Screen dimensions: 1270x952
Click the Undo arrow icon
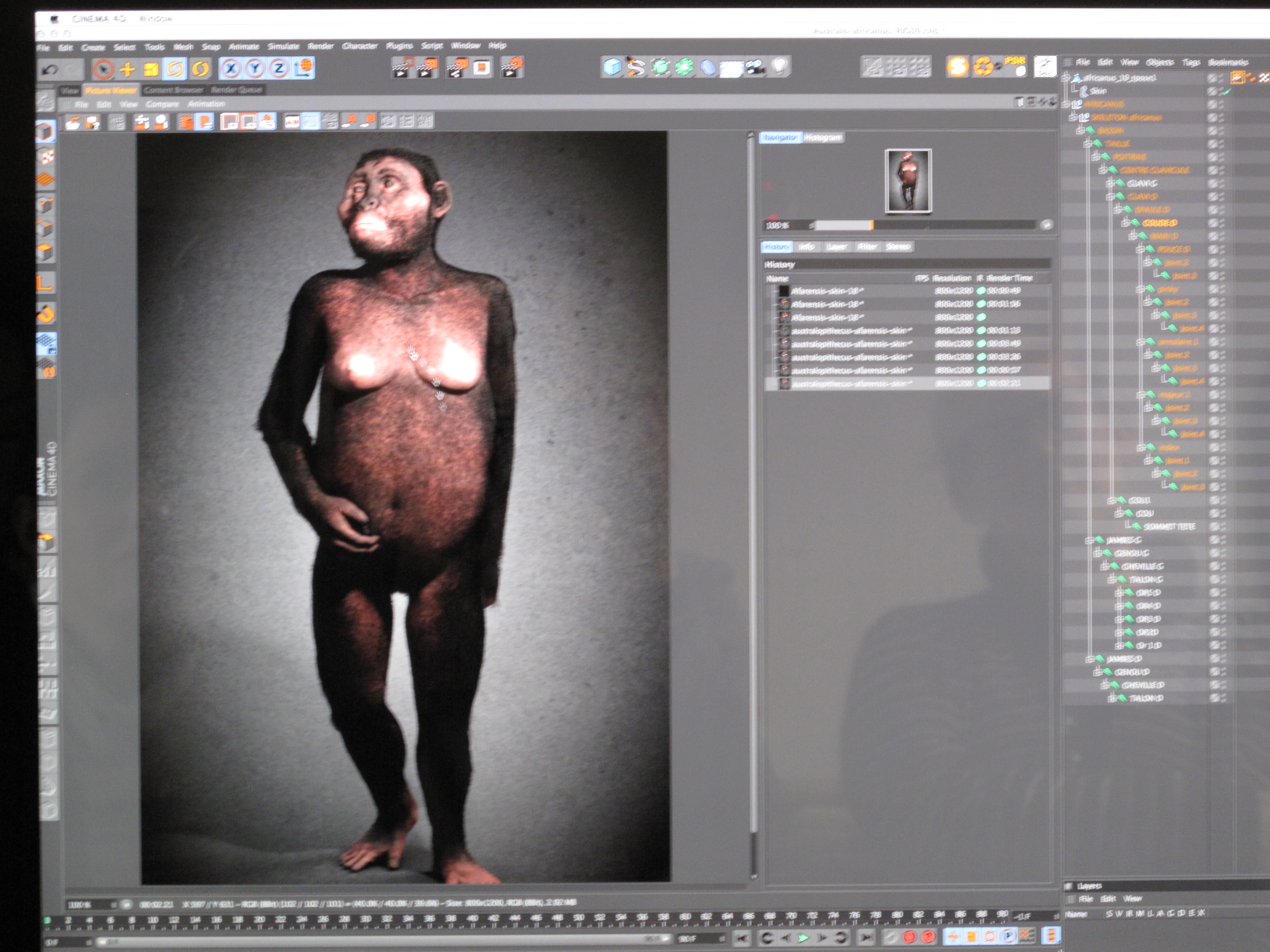click(50, 70)
